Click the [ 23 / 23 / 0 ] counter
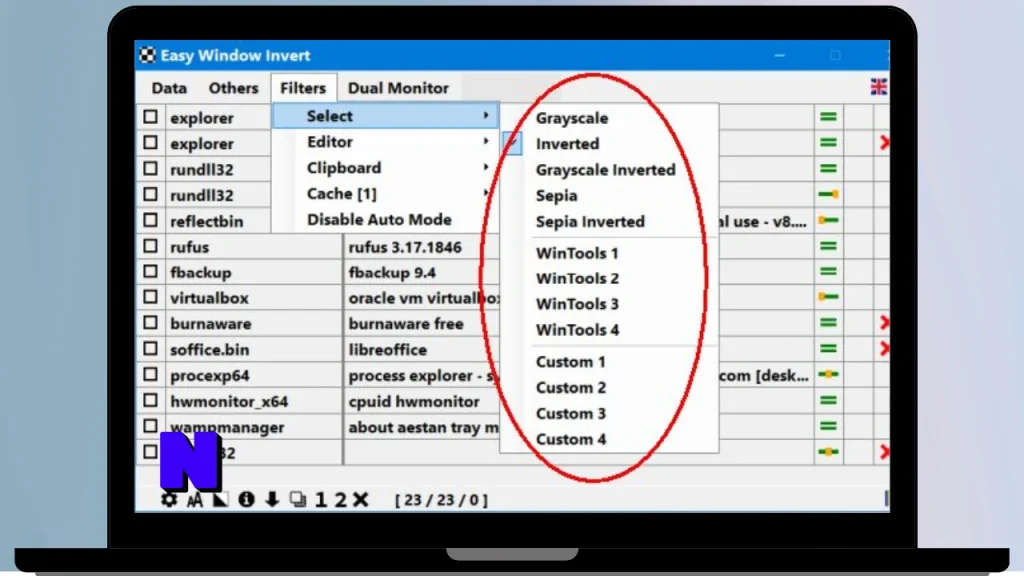This screenshot has width=1024, height=576. [x=441, y=500]
